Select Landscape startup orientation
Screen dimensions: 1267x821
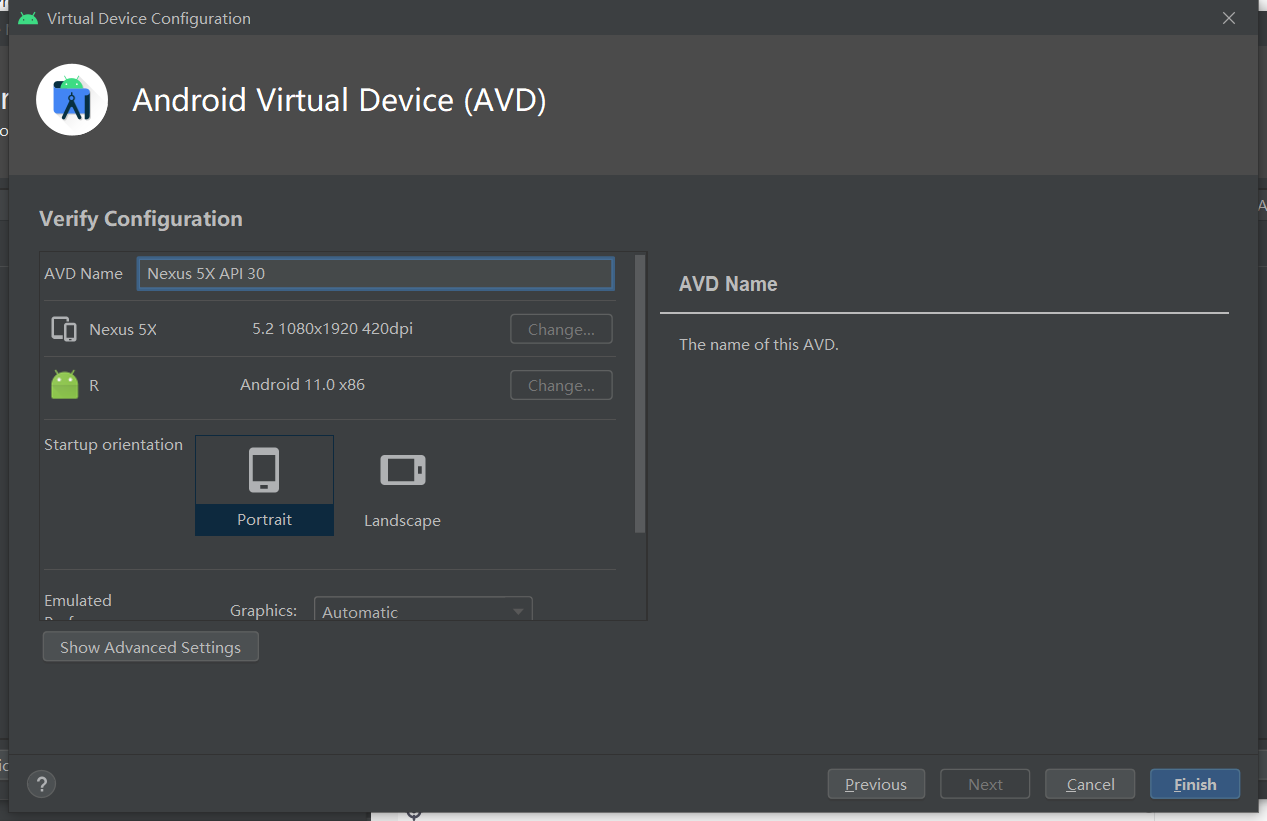click(402, 485)
